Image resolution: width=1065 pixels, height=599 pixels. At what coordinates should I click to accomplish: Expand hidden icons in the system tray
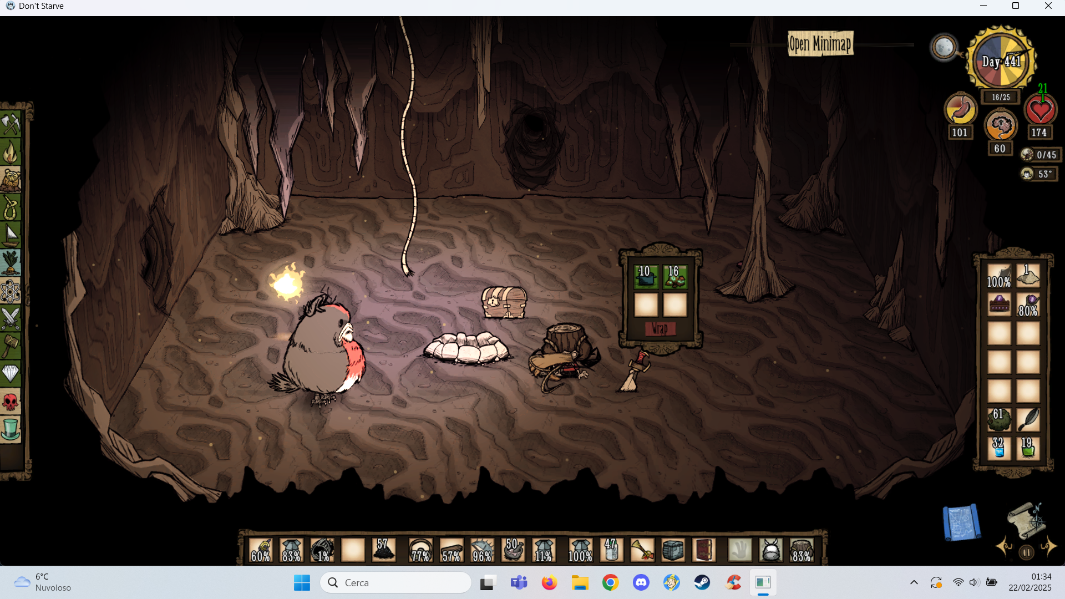click(913, 581)
